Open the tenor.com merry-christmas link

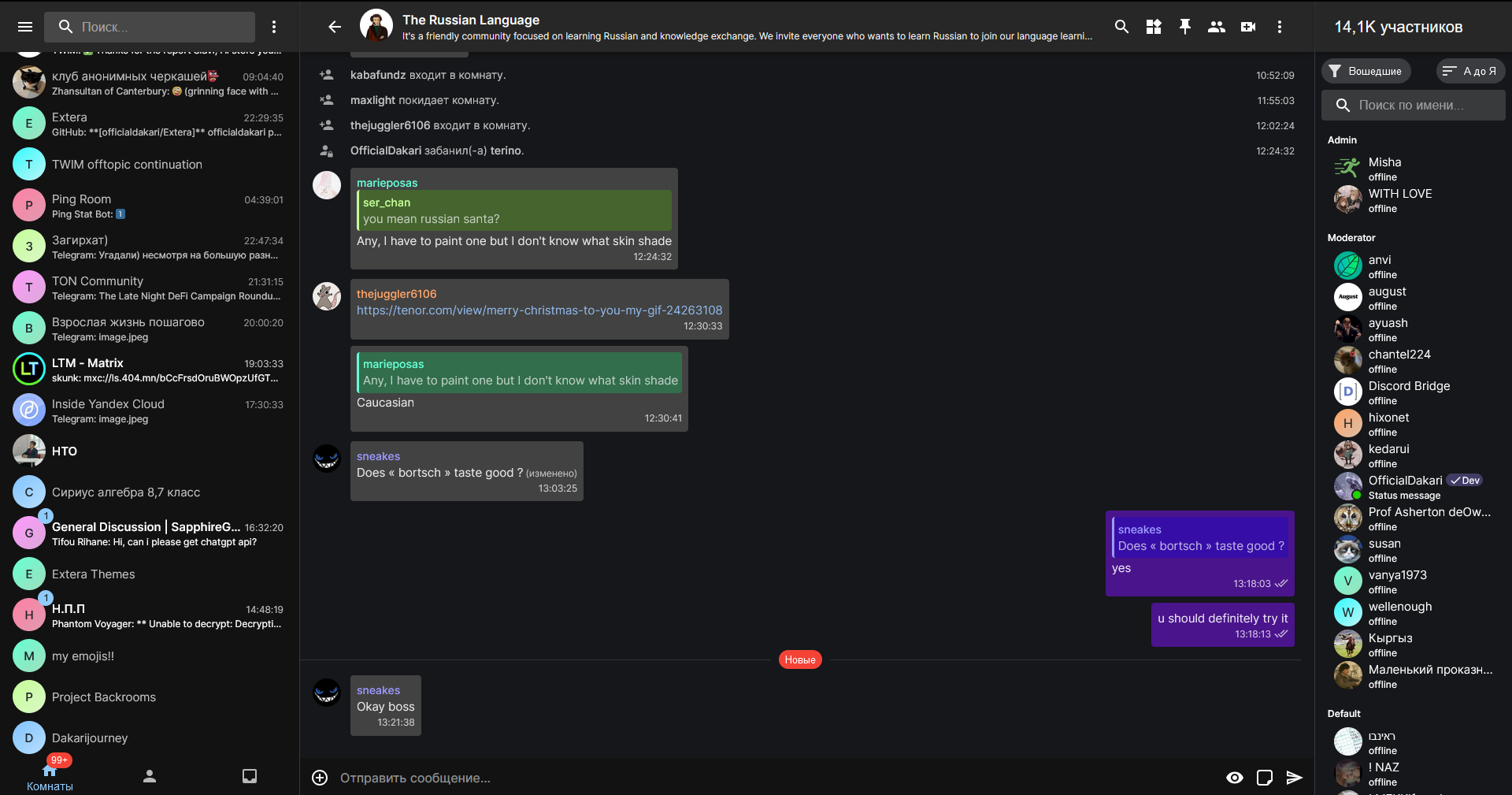tap(539, 310)
